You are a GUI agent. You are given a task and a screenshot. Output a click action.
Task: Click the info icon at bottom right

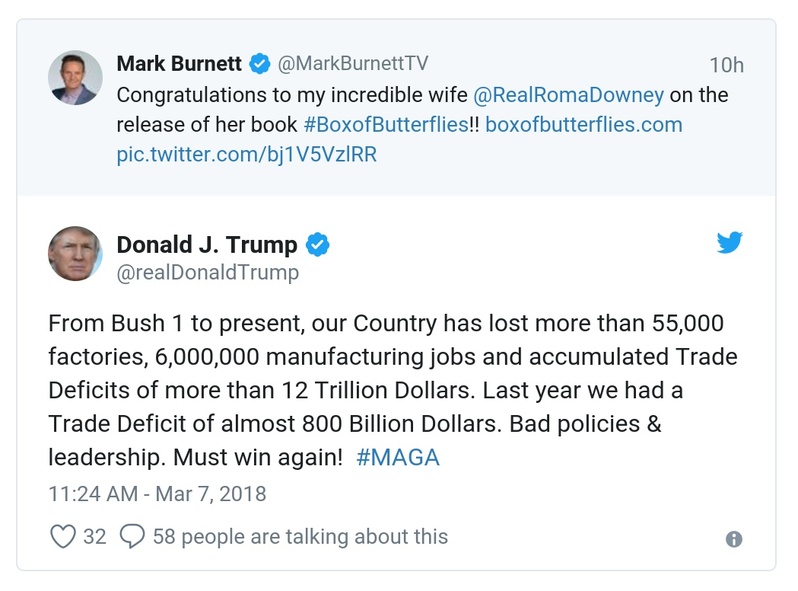(734, 539)
